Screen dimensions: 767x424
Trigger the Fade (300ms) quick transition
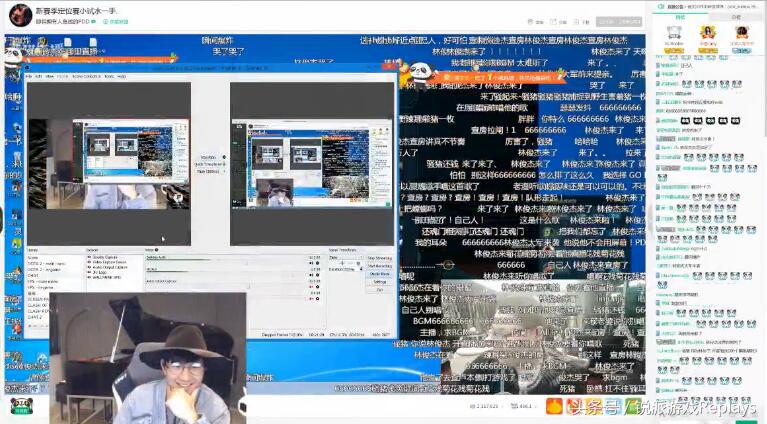coord(208,171)
